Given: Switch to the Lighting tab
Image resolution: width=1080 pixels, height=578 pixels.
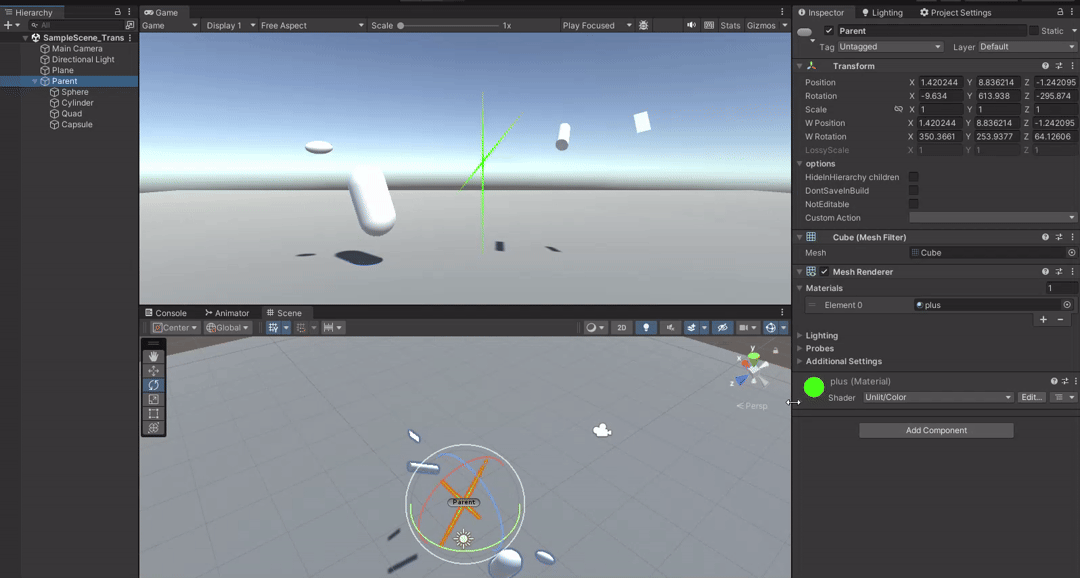Looking at the screenshot, I should (882, 12).
